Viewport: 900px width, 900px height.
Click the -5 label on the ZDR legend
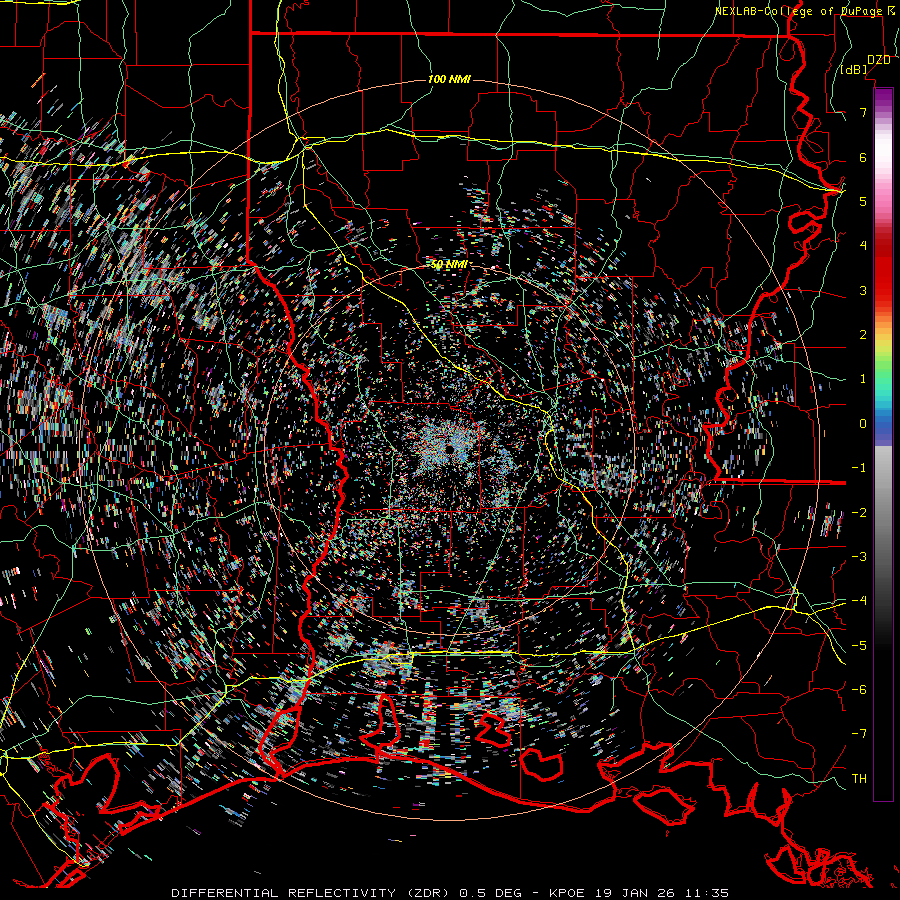tap(859, 646)
